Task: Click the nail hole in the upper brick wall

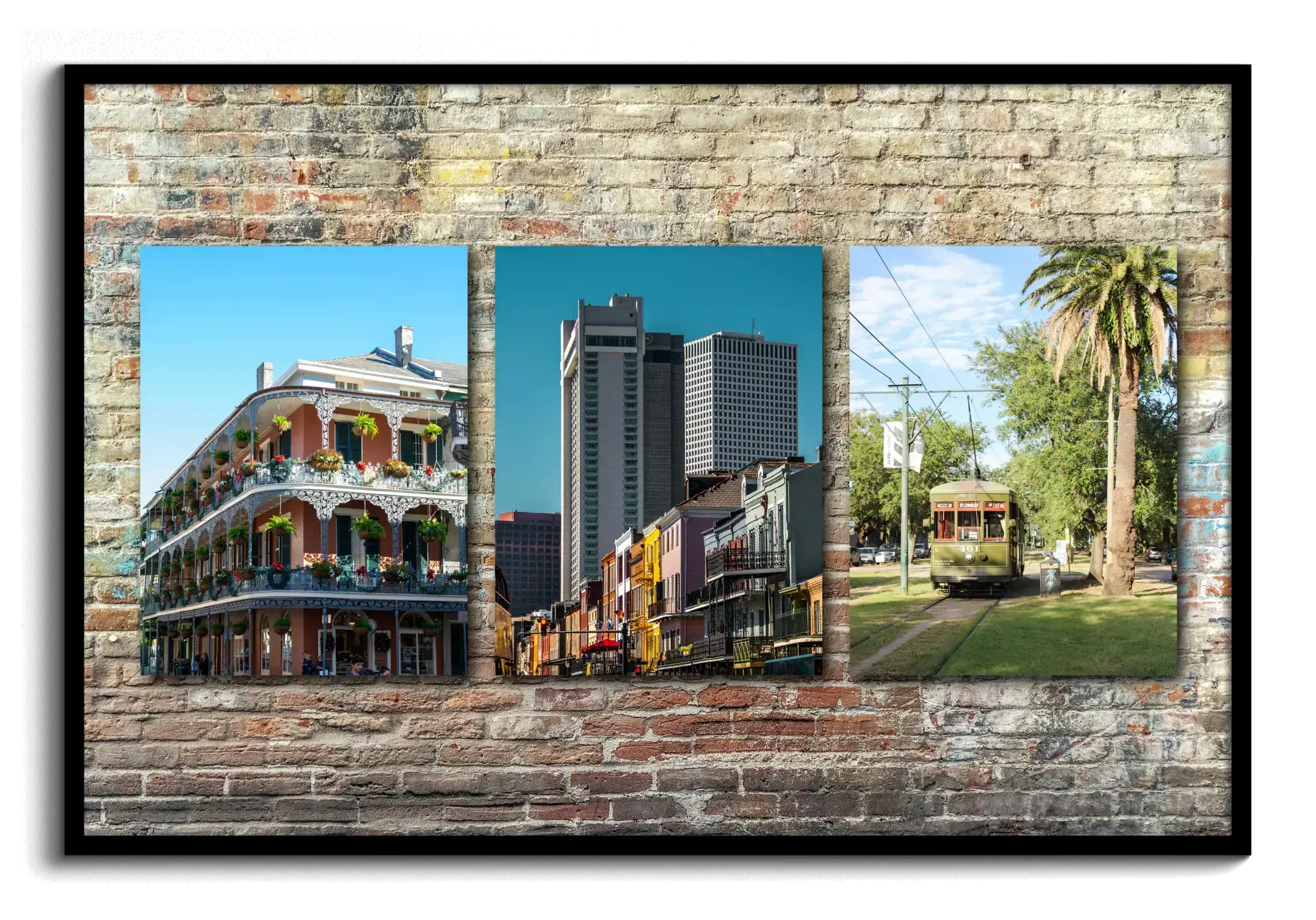Action: (x=1026, y=159)
